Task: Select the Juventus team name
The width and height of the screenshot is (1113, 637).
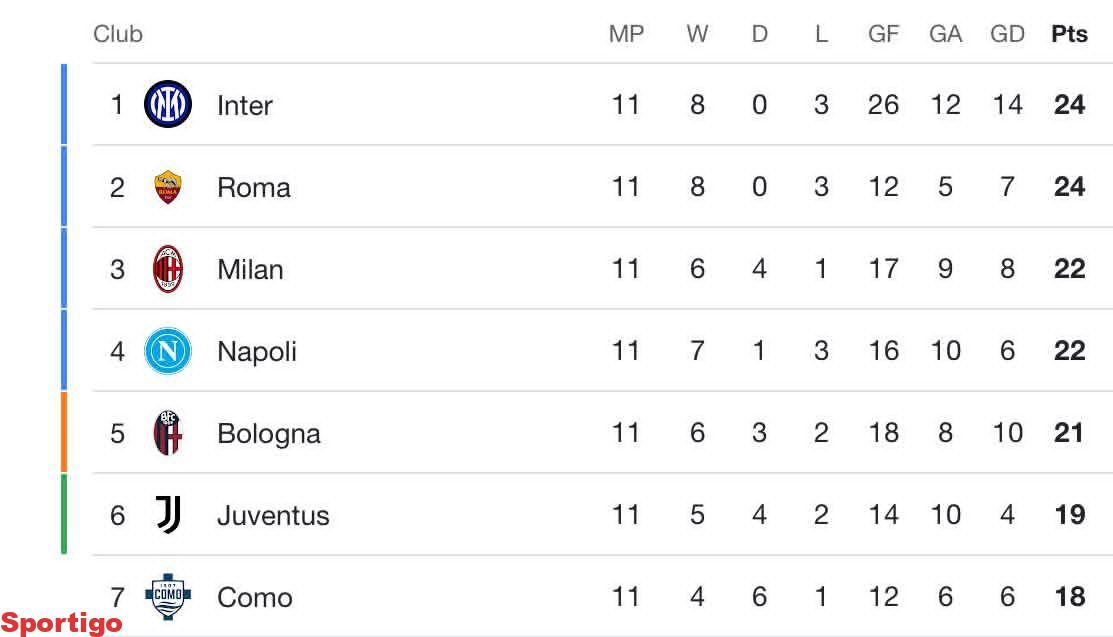Action: click(272, 515)
